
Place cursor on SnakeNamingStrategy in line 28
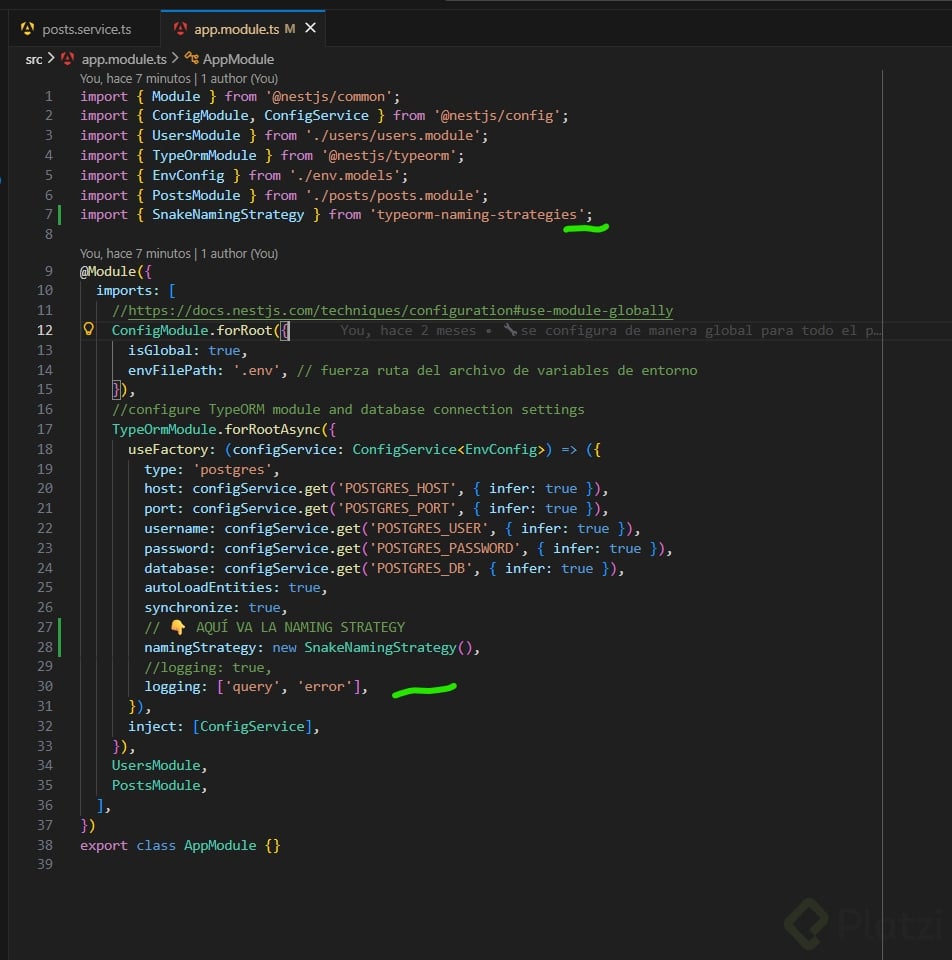pyautogui.click(x=379, y=647)
